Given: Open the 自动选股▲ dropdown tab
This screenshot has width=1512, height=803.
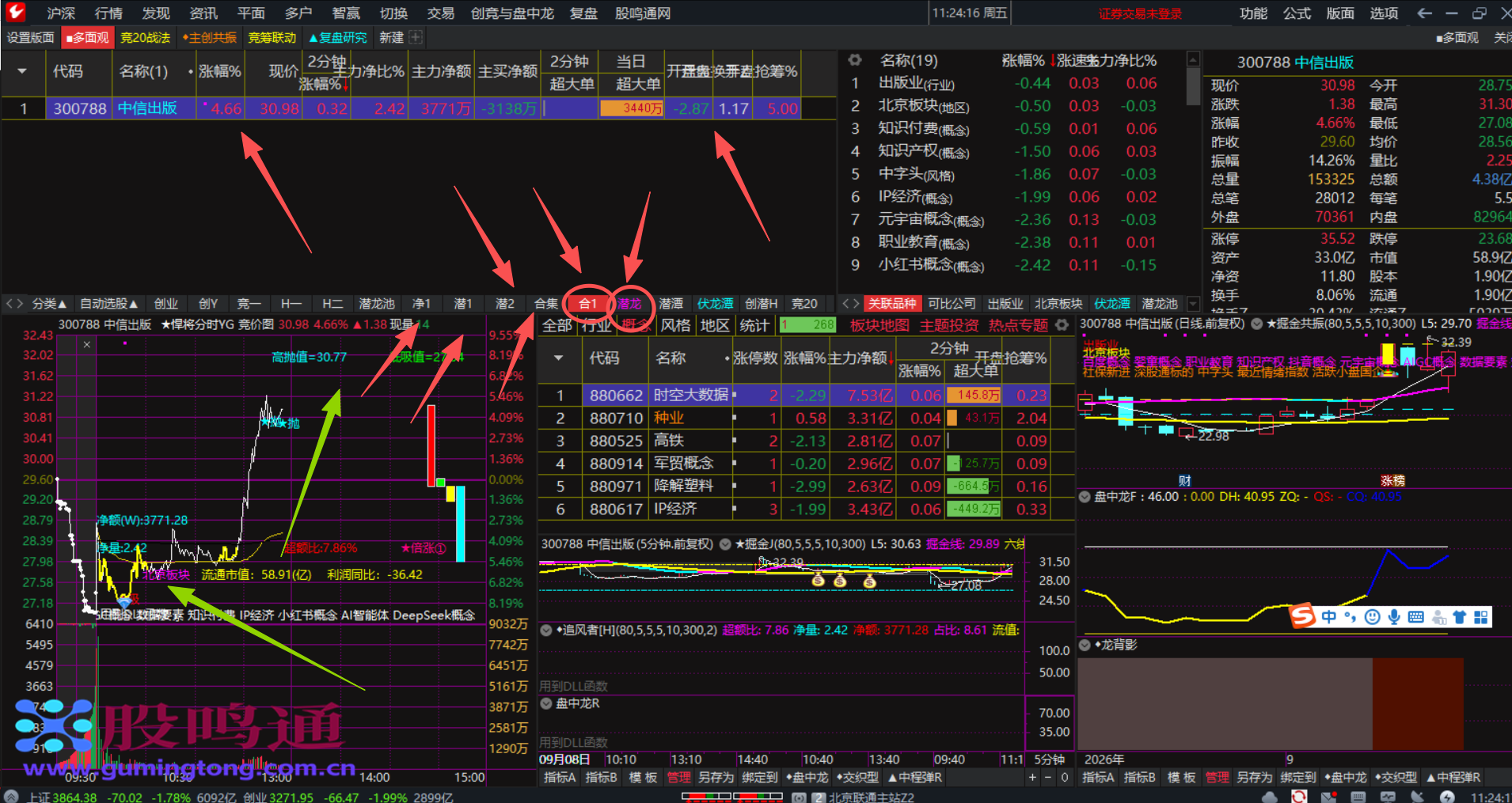Looking at the screenshot, I should (x=109, y=304).
